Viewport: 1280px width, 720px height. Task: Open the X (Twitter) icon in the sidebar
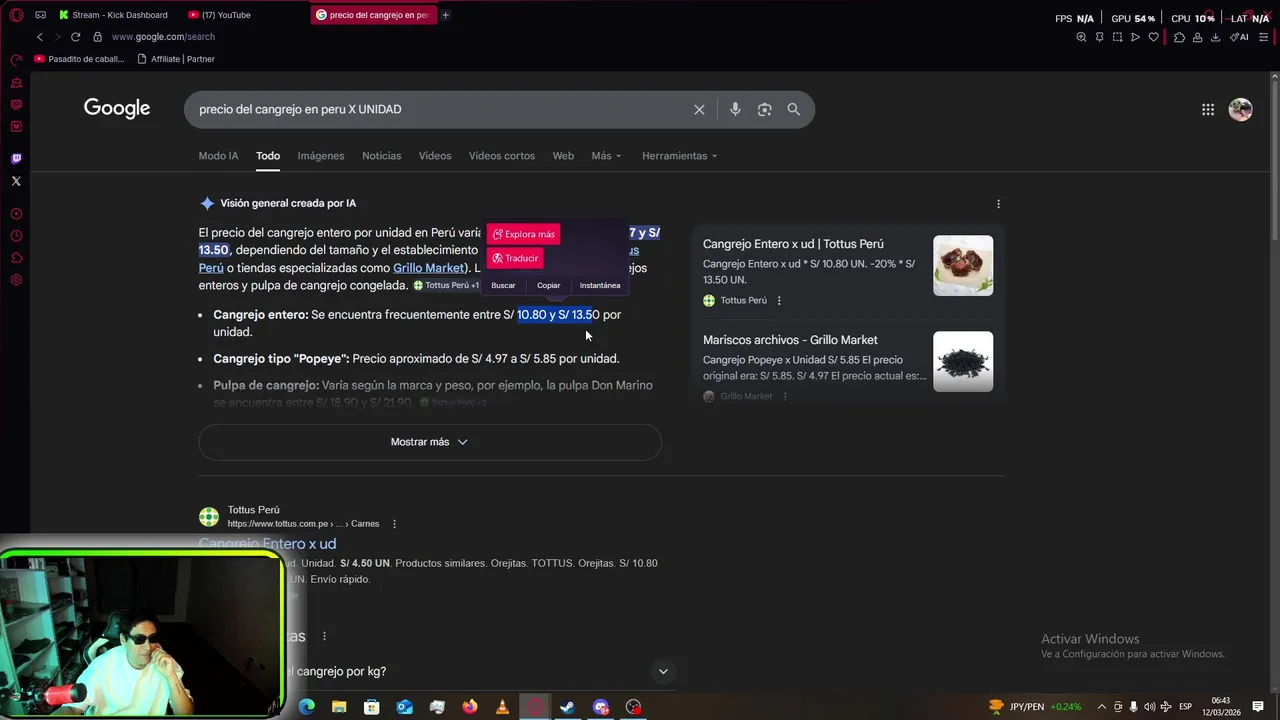[x=16, y=181]
